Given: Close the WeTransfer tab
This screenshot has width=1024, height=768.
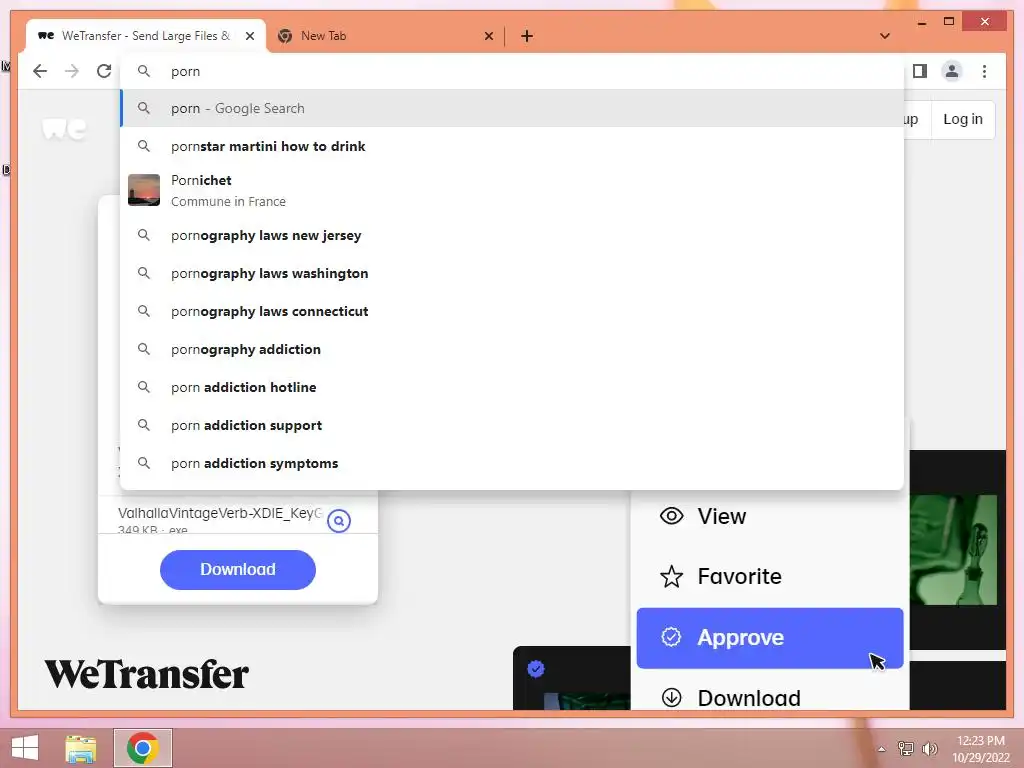Looking at the screenshot, I should pos(249,37).
